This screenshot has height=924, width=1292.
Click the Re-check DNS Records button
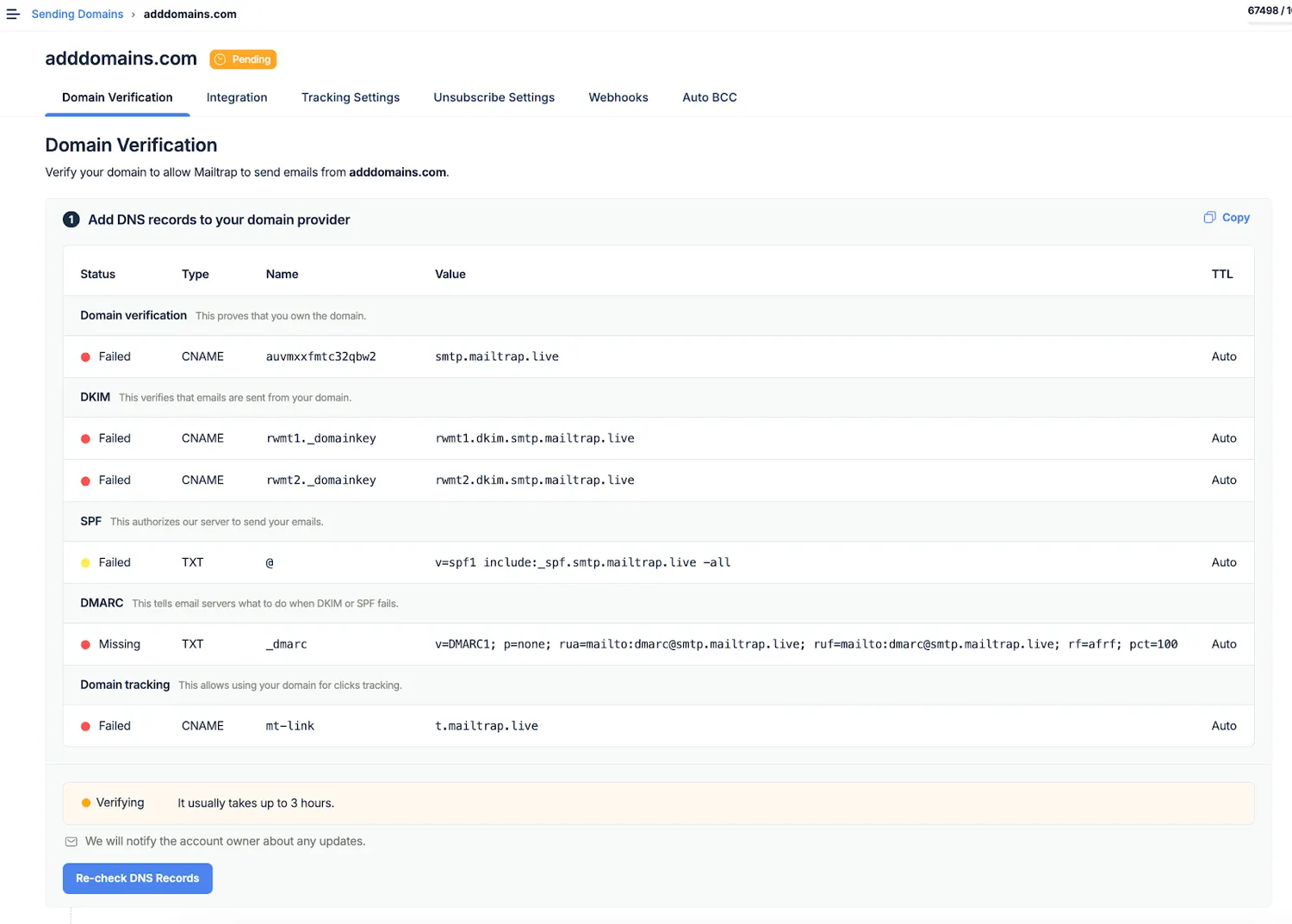138,878
